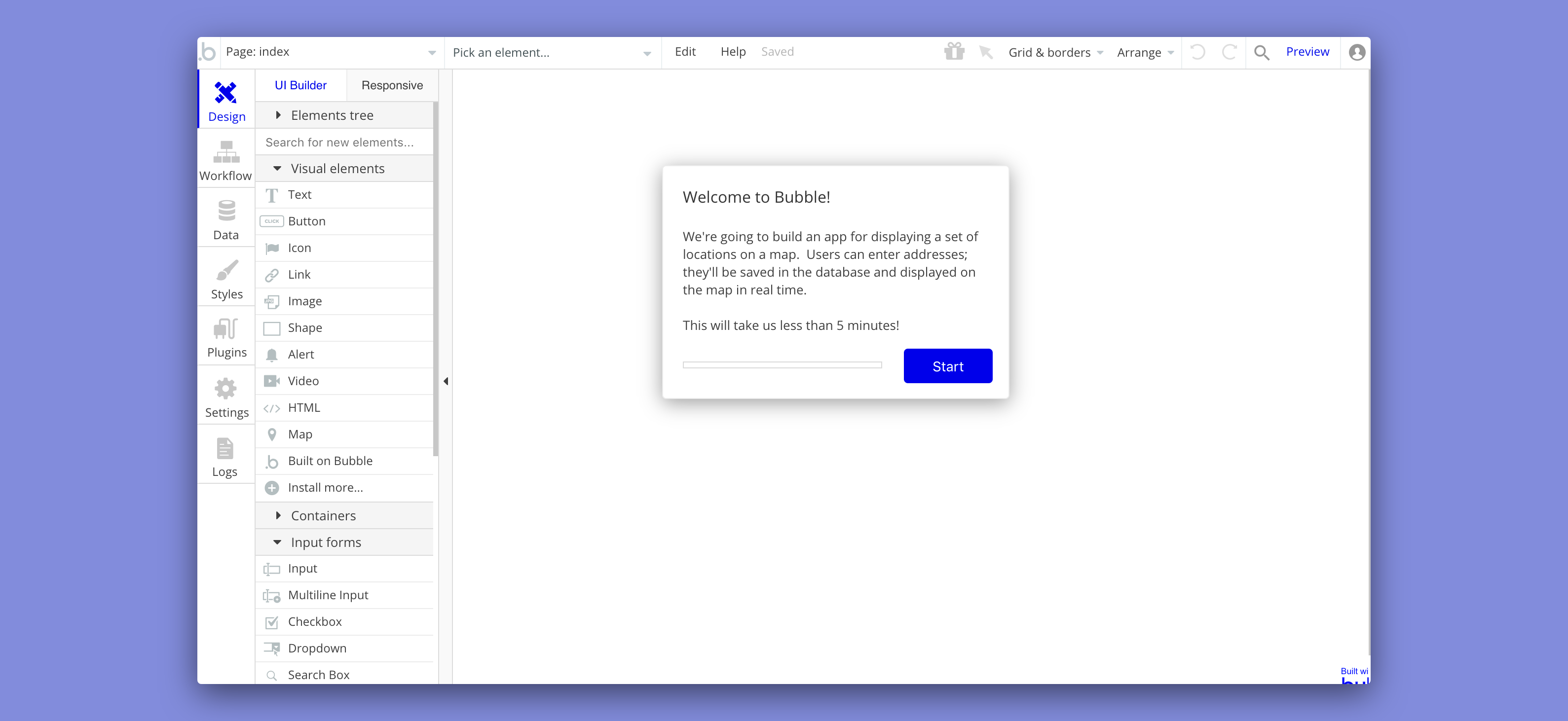Open the Pick an element dropdown

click(x=552, y=53)
